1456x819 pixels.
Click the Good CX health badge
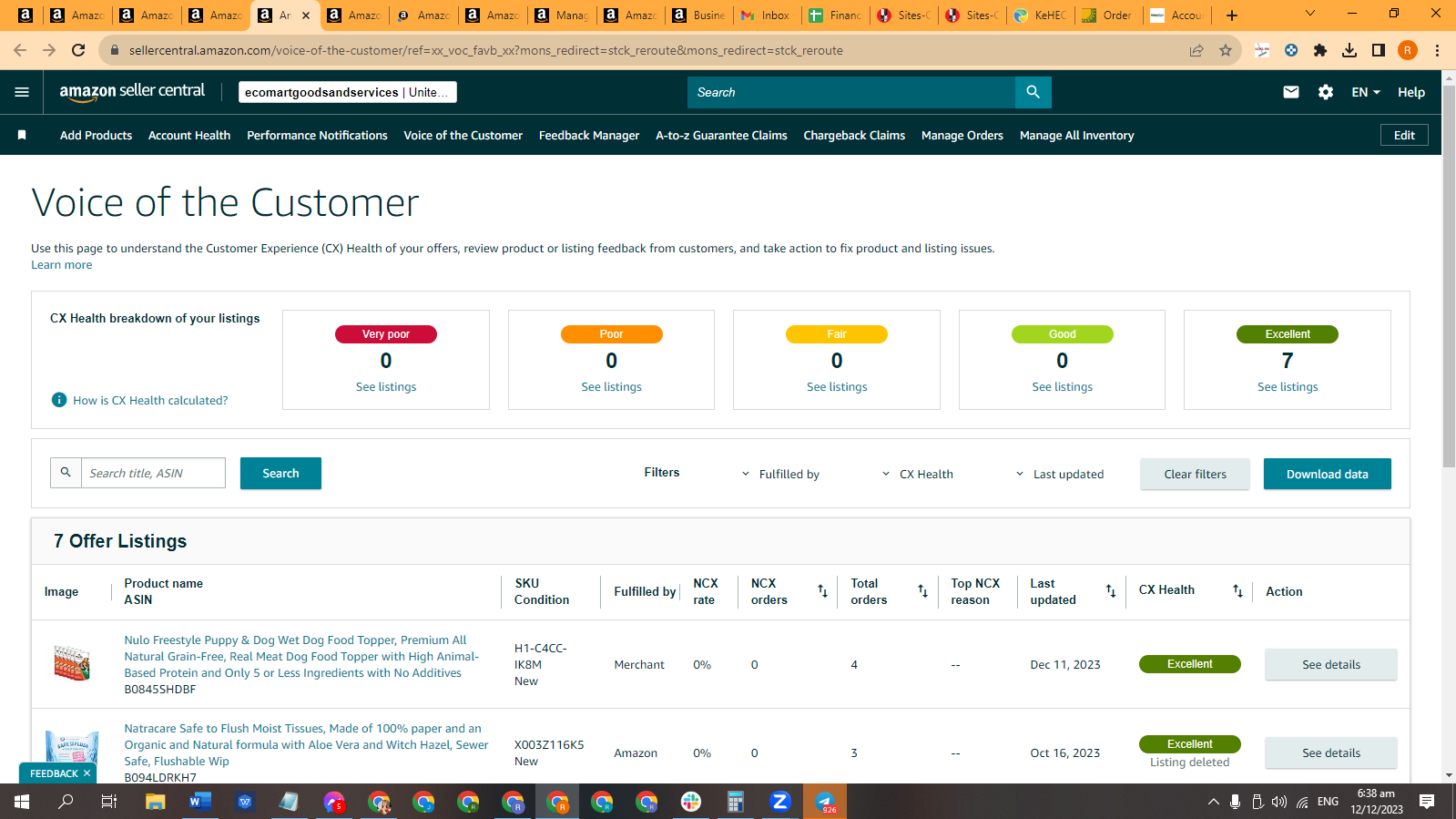[1062, 334]
